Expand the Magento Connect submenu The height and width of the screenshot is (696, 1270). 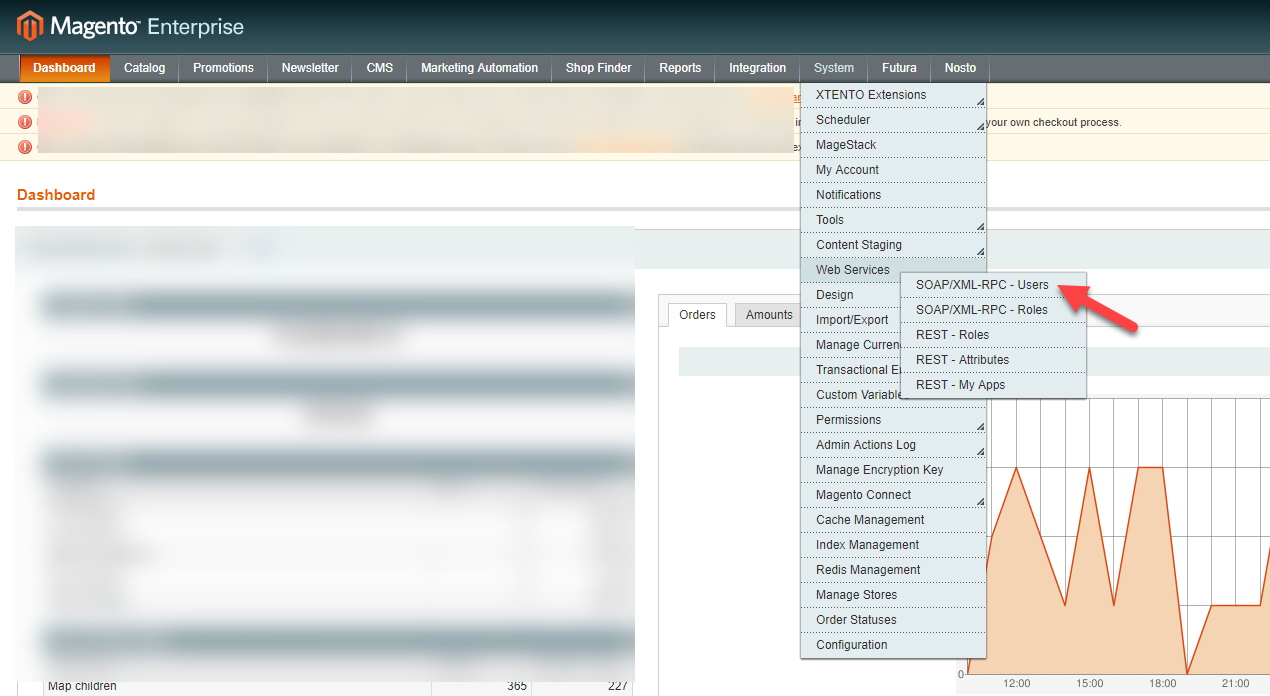pyautogui.click(x=894, y=495)
